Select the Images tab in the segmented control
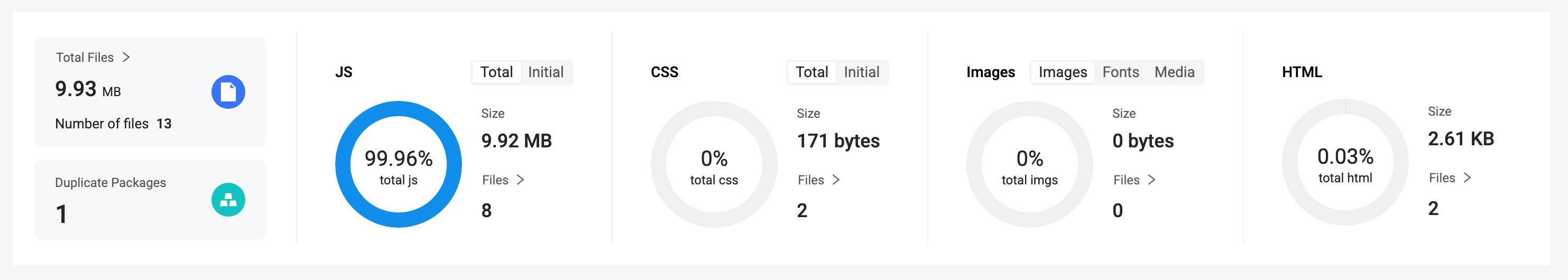The image size is (1568, 280). (1063, 72)
